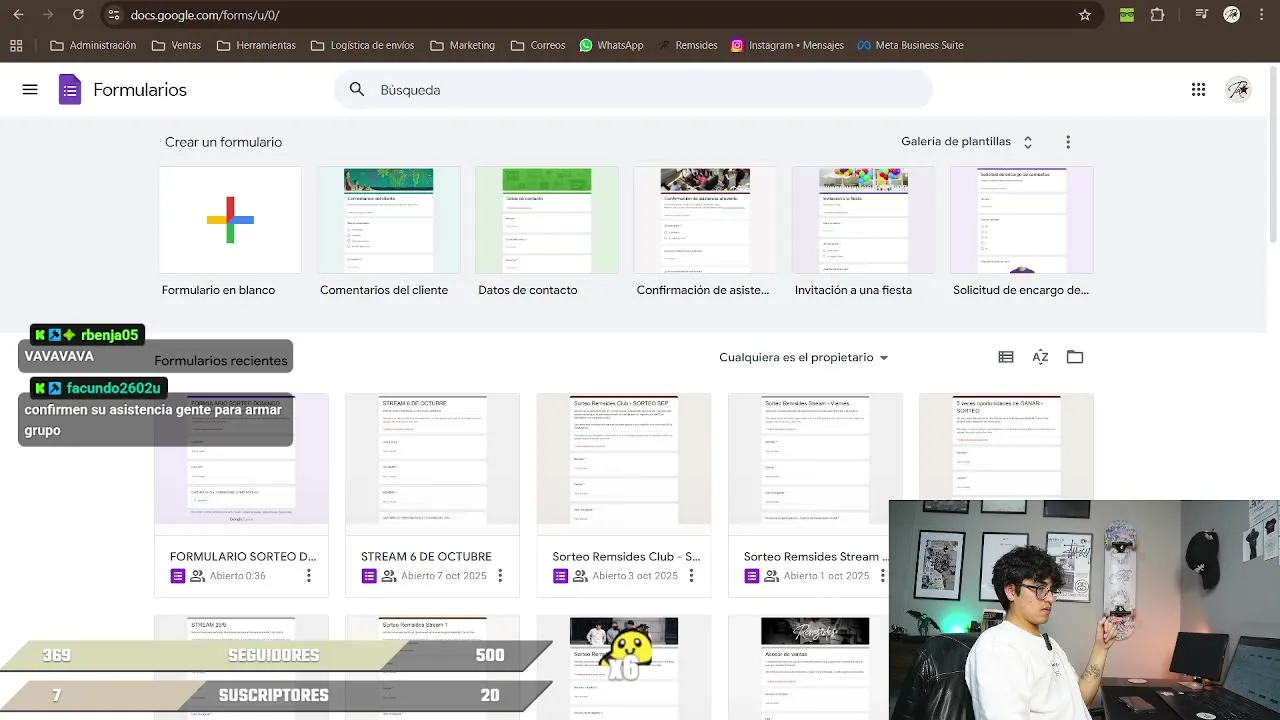Open the Instagram • Mensajes bookmark
The height and width of the screenshot is (720, 1280).
[x=787, y=45]
